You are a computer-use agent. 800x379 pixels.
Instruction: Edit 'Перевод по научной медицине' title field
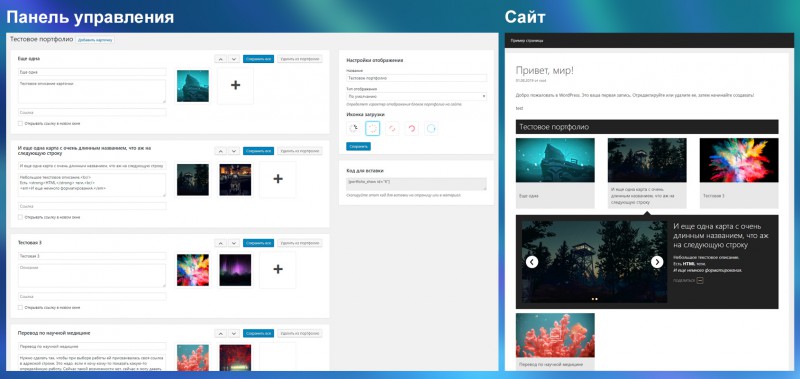click(x=92, y=346)
